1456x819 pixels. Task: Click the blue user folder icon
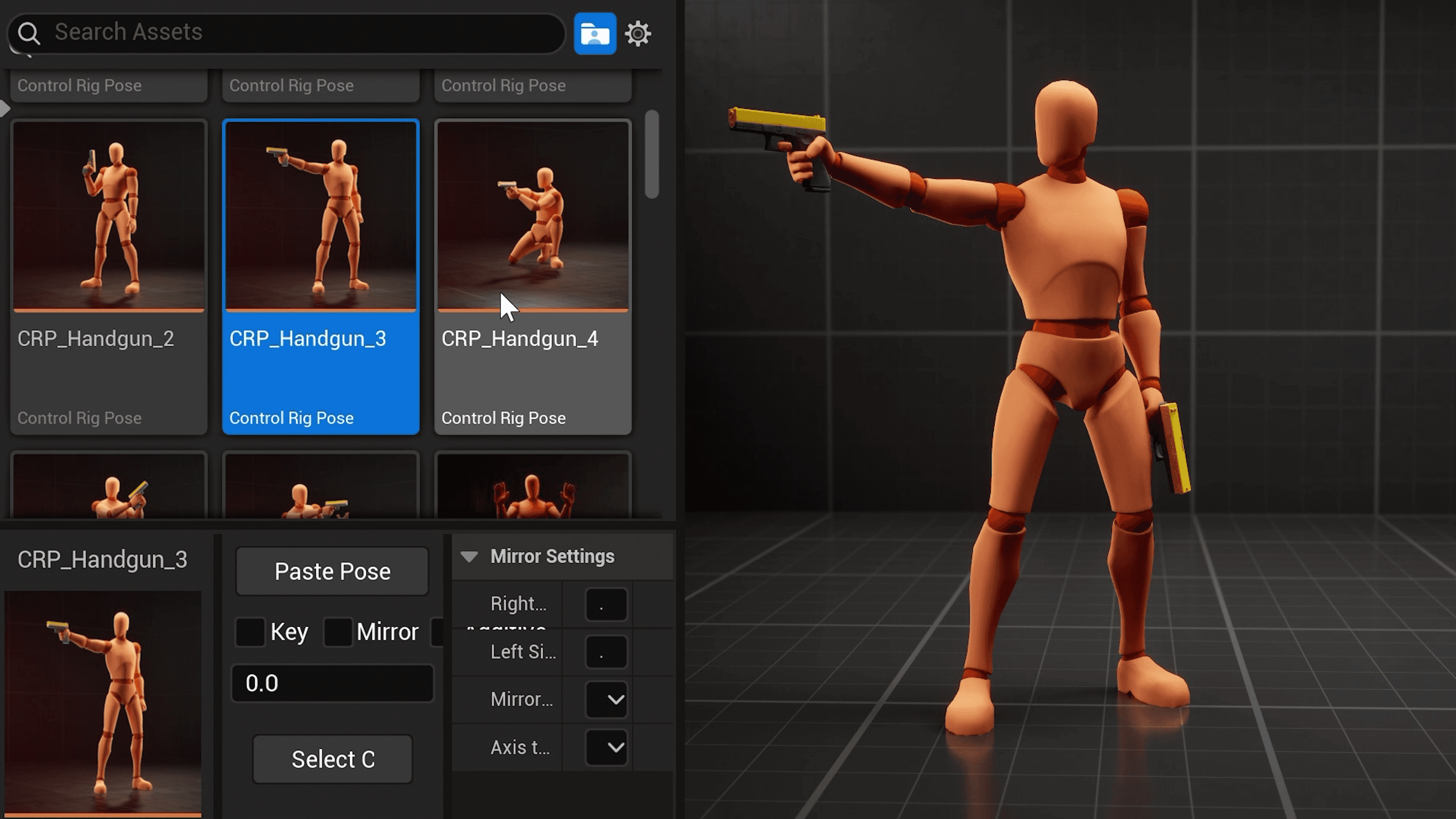[x=595, y=34]
